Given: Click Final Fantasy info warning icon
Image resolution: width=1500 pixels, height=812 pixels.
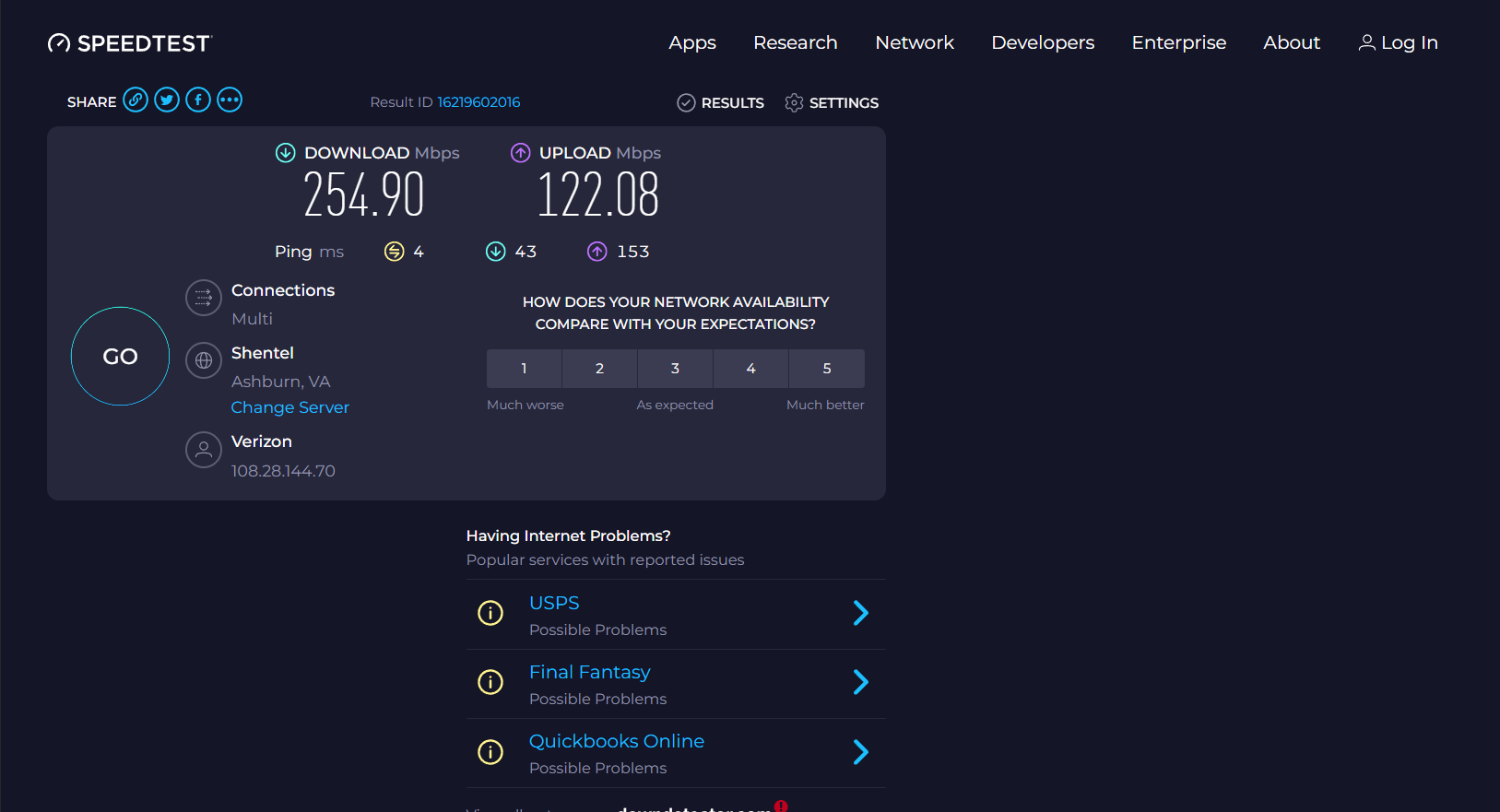Looking at the screenshot, I should pos(490,682).
